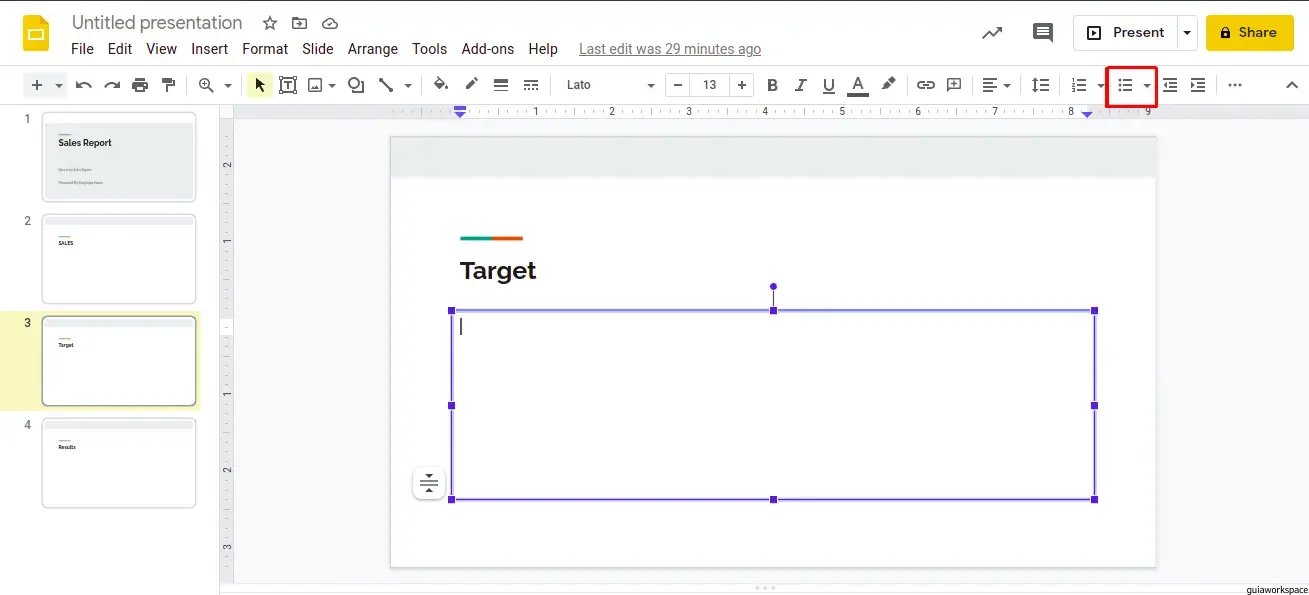Open the text color picker
The image size is (1309, 595).
[857, 85]
